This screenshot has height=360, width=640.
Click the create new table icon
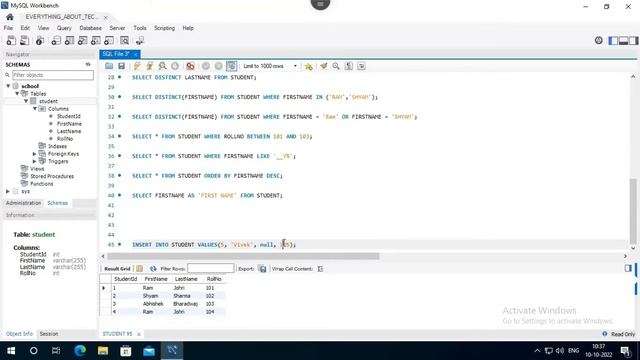point(69,40)
